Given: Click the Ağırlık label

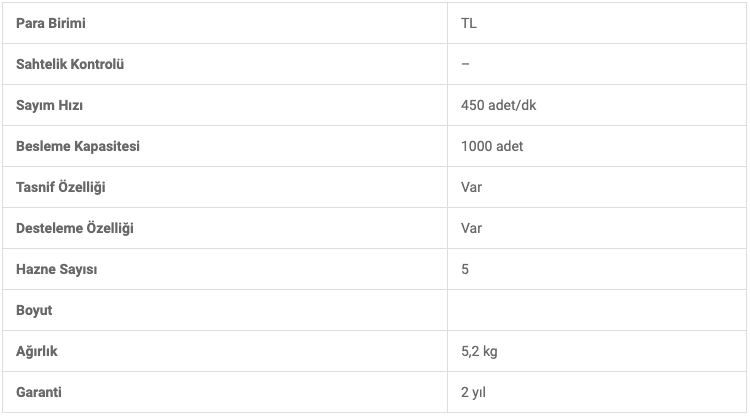Looking at the screenshot, I should [37, 351].
